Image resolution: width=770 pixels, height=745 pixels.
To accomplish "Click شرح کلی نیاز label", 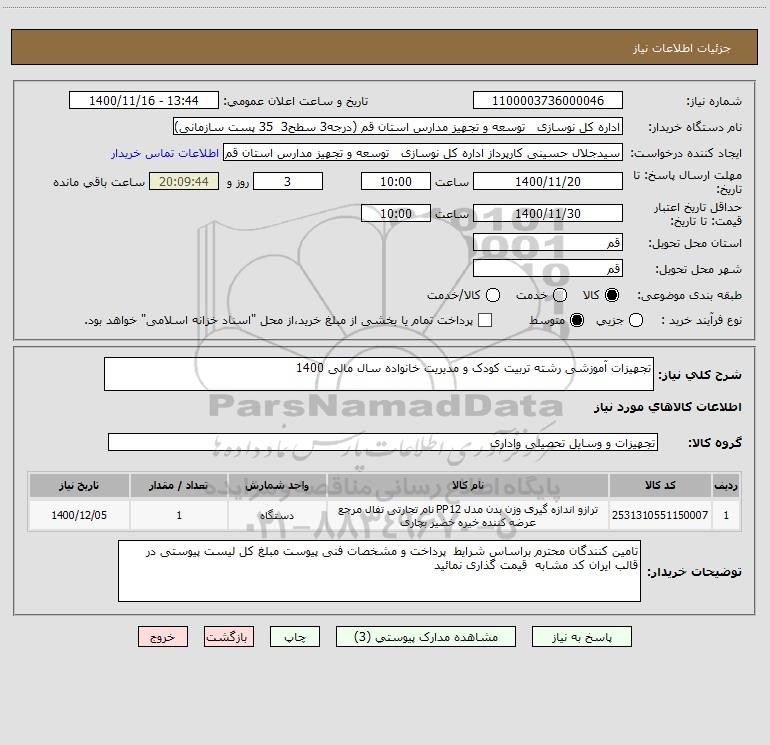I will point(700,375).
